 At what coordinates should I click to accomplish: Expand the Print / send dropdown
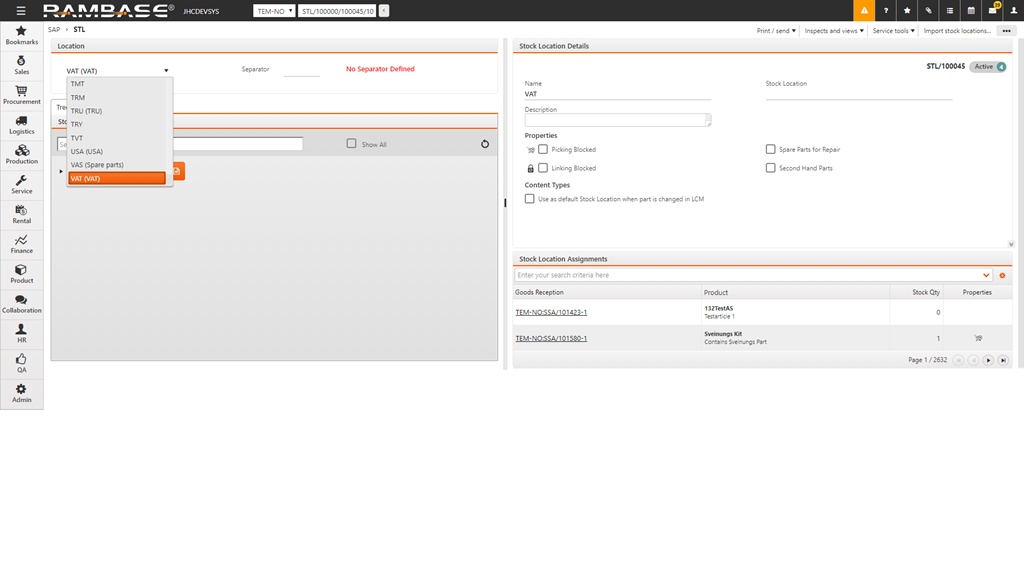pyautogui.click(x=776, y=31)
